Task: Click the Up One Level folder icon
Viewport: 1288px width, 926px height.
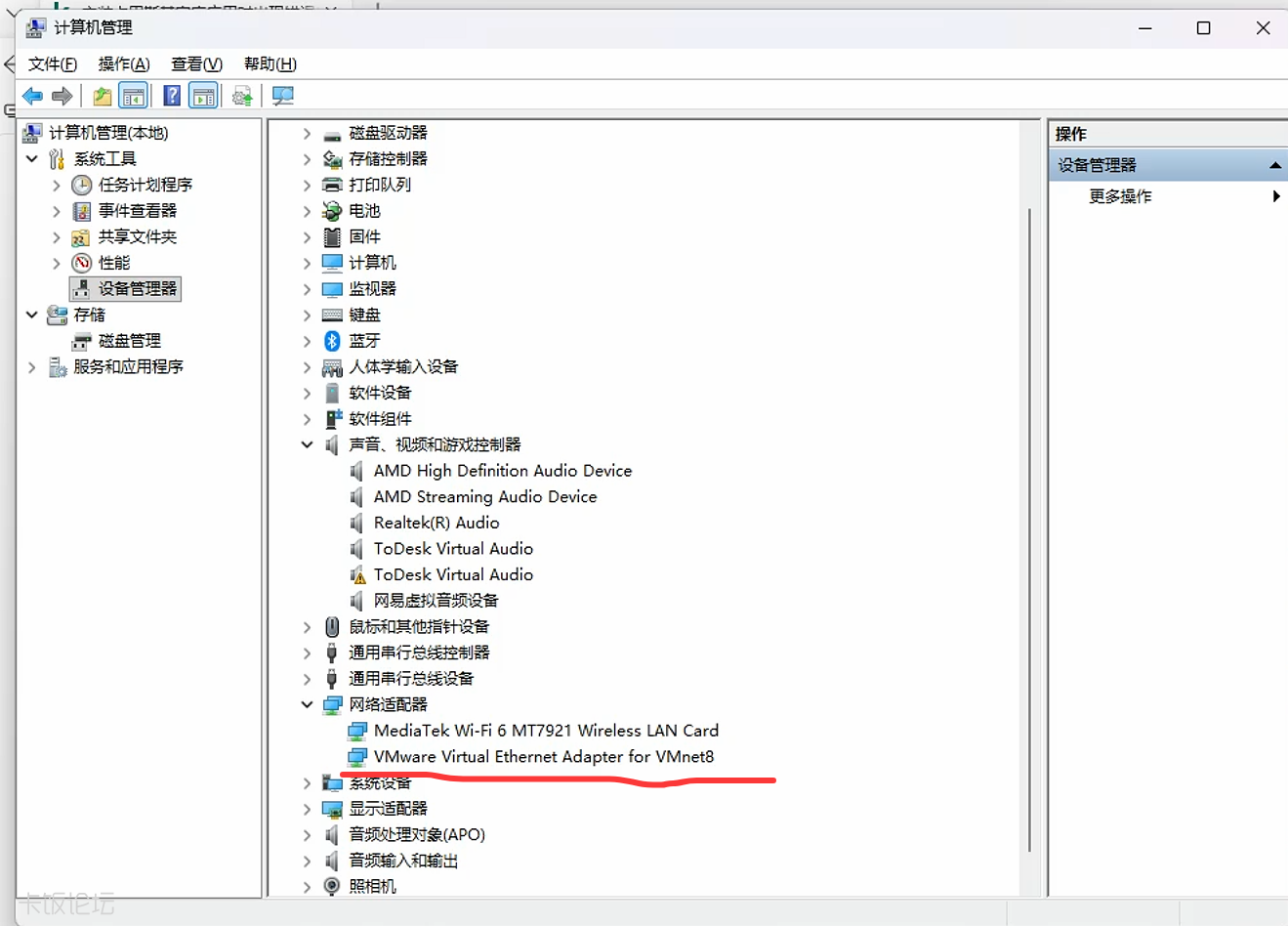Action: click(103, 96)
